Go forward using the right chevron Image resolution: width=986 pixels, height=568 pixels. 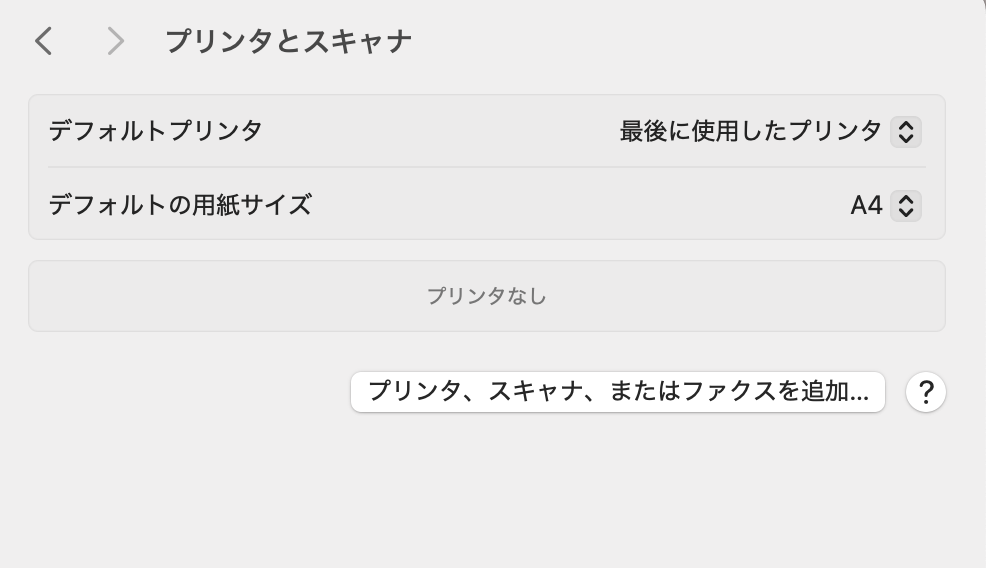coord(115,42)
